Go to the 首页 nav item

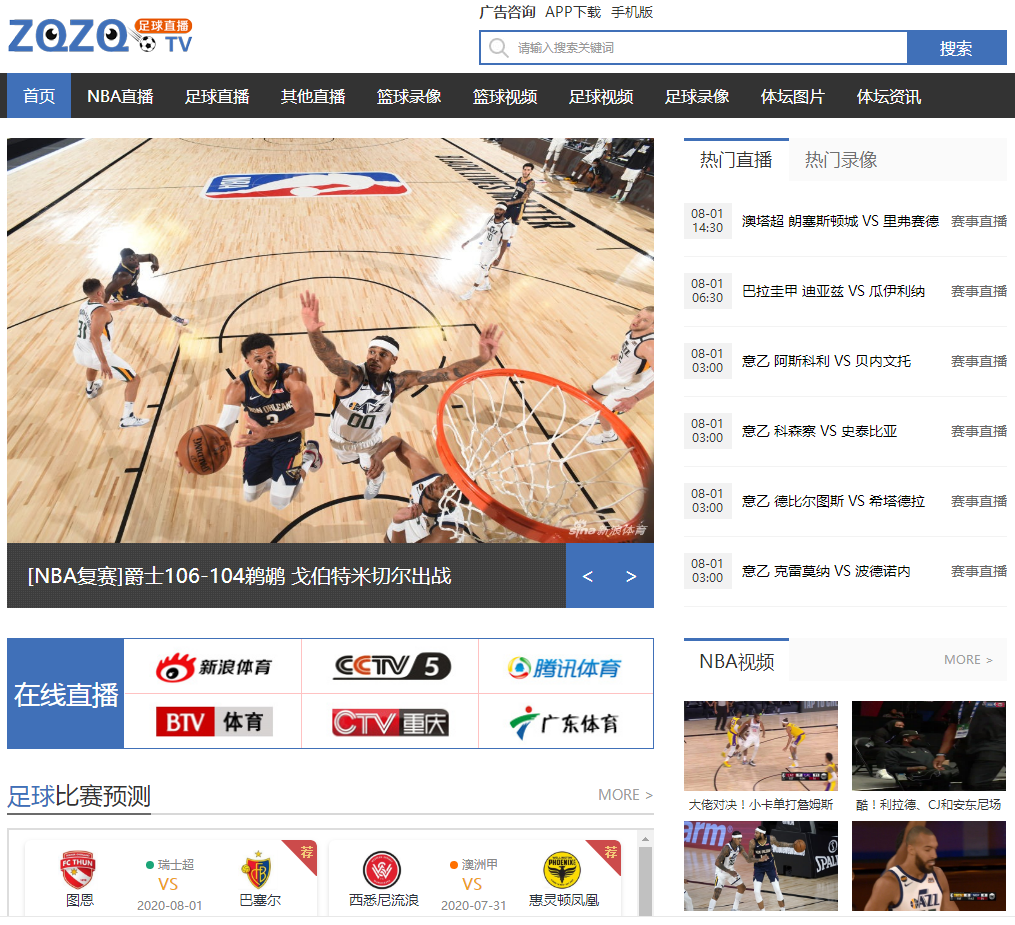pyautogui.click(x=39, y=96)
